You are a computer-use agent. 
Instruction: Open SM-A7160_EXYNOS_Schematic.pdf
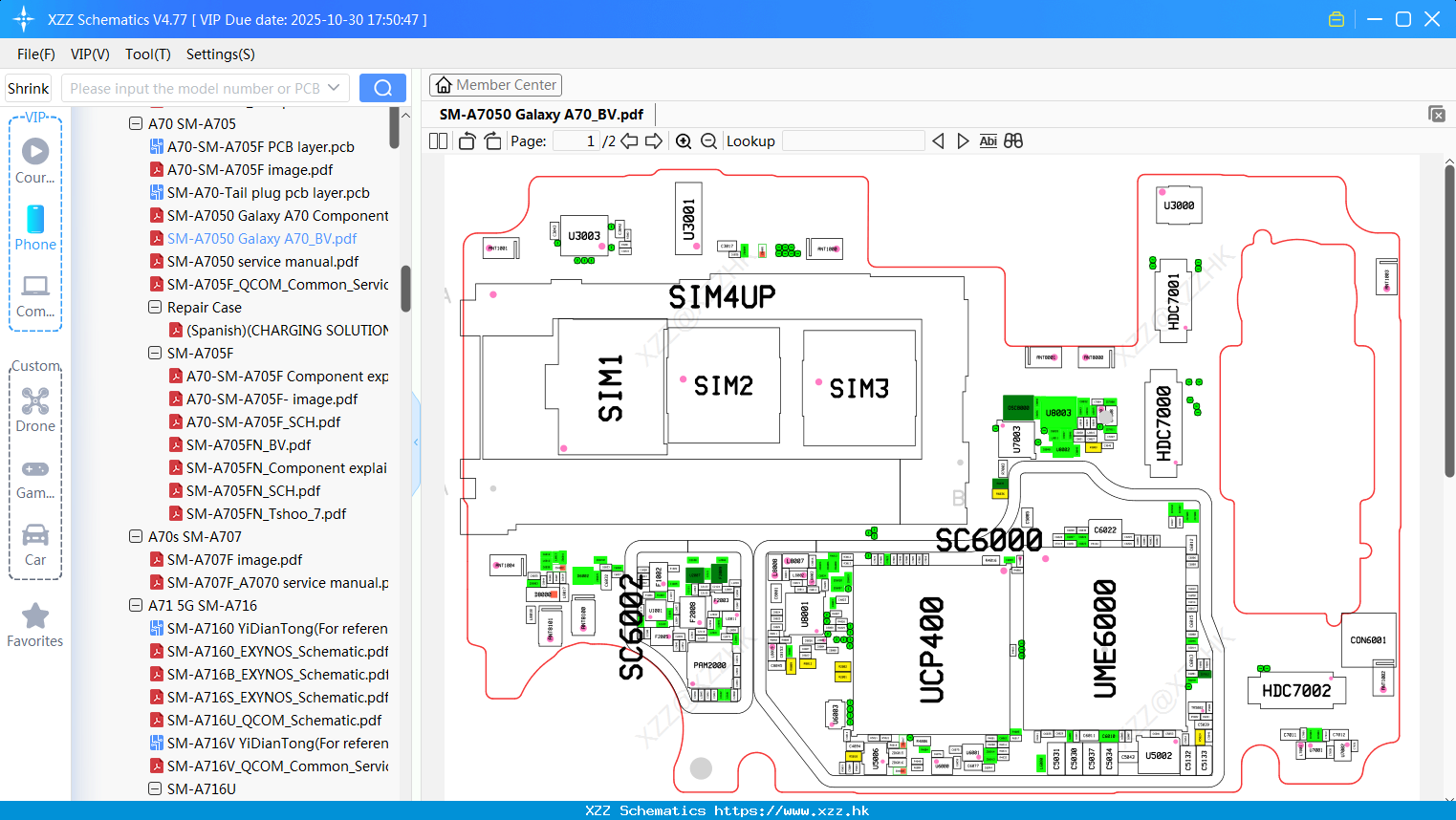tap(277, 652)
